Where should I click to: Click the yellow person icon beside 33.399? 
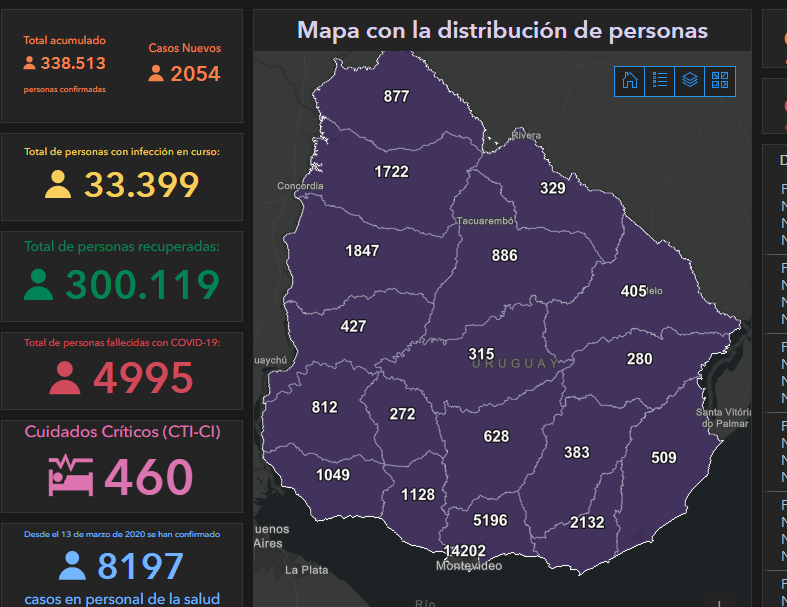pyautogui.click(x=58, y=184)
